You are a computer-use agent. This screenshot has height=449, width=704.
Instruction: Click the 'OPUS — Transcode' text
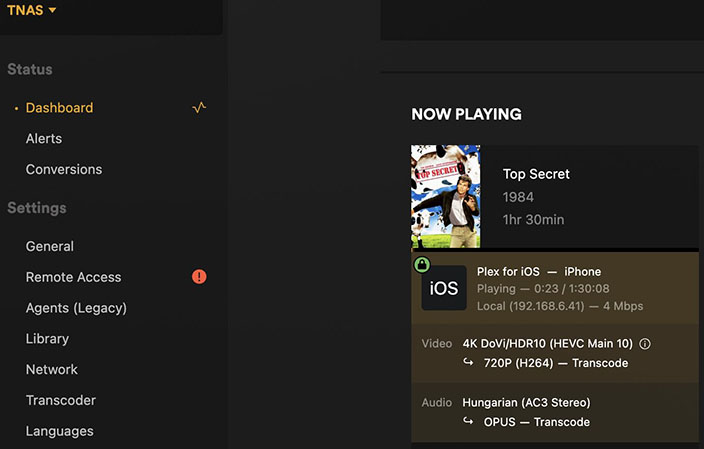coord(537,422)
